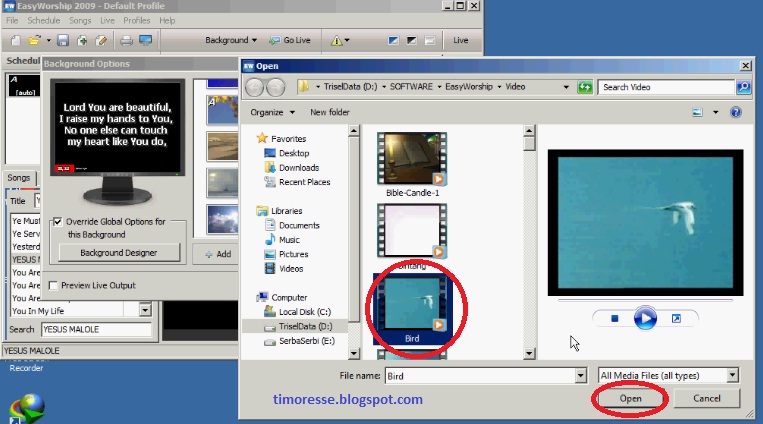Open the view options dropdown arrow
Image resolution: width=763 pixels, height=424 pixels.
[x=715, y=112]
